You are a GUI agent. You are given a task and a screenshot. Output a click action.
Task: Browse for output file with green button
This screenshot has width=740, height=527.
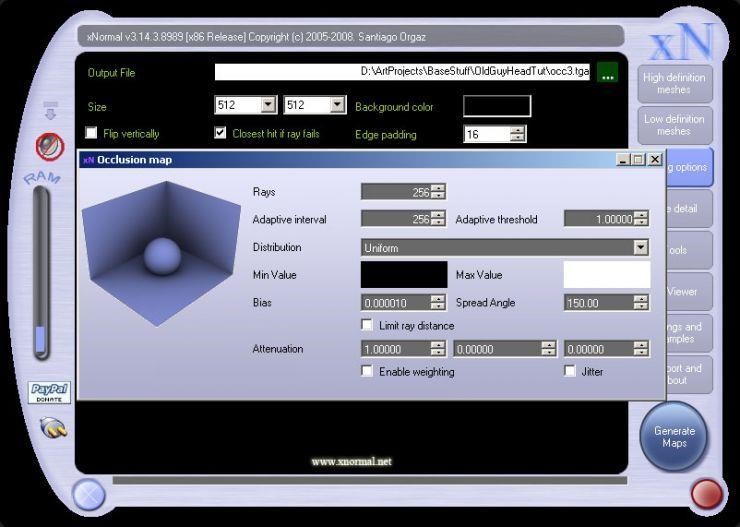[x=607, y=73]
